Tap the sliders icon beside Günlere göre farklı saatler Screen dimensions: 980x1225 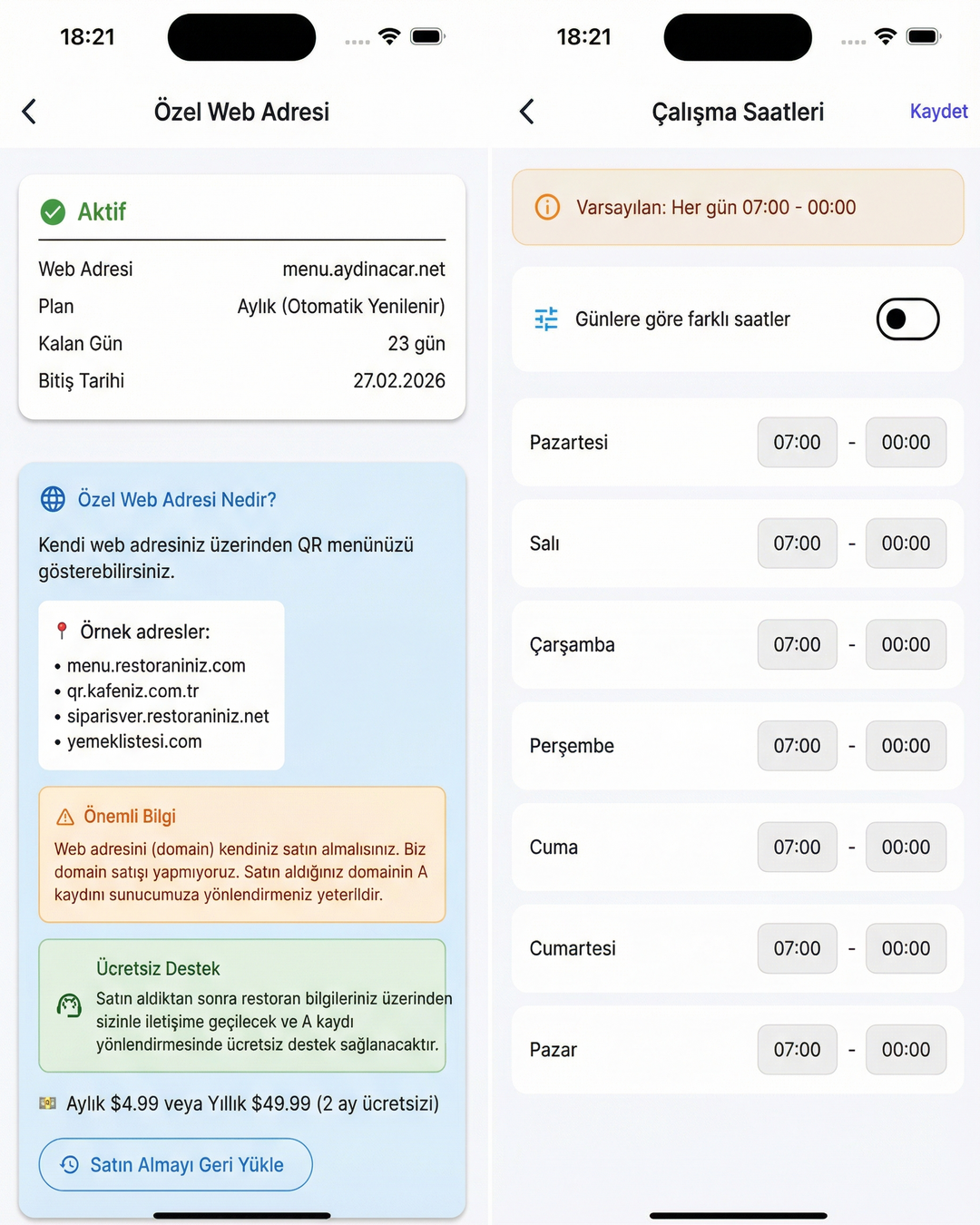pos(546,319)
